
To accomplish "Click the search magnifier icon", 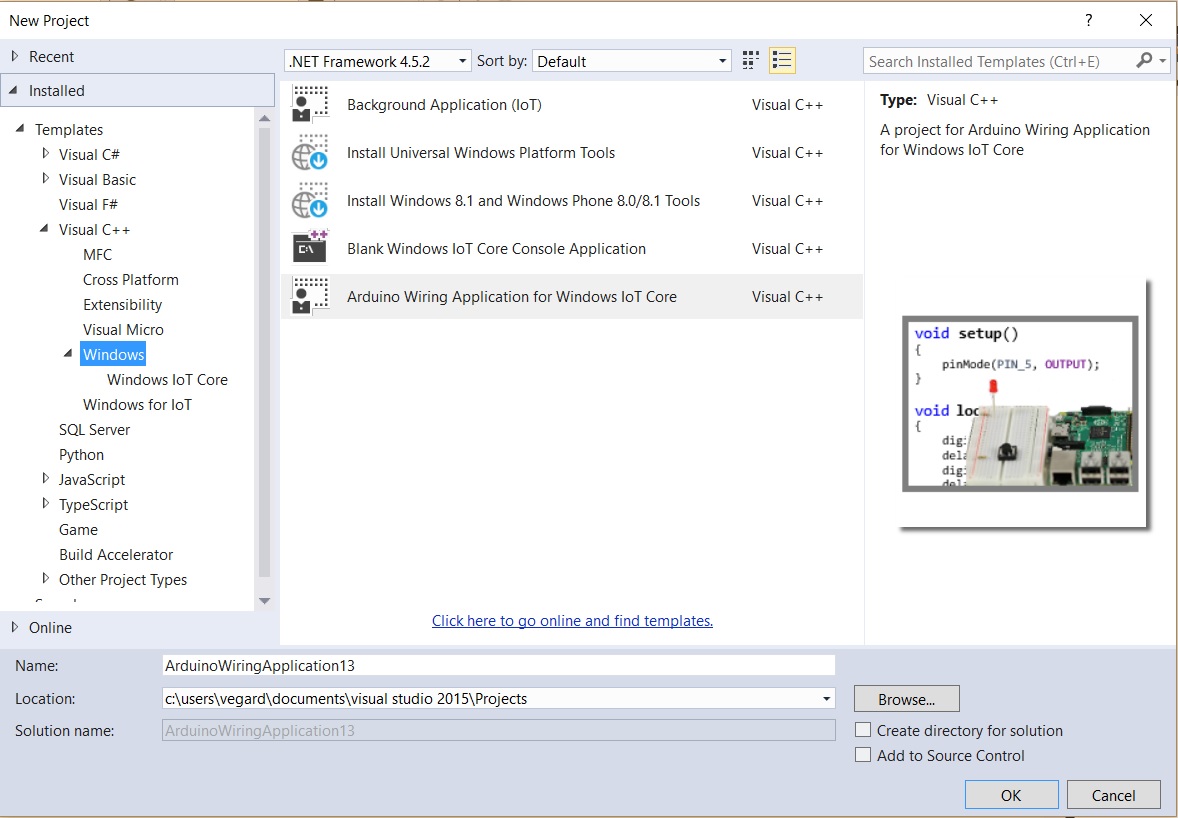I will (x=1144, y=60).
